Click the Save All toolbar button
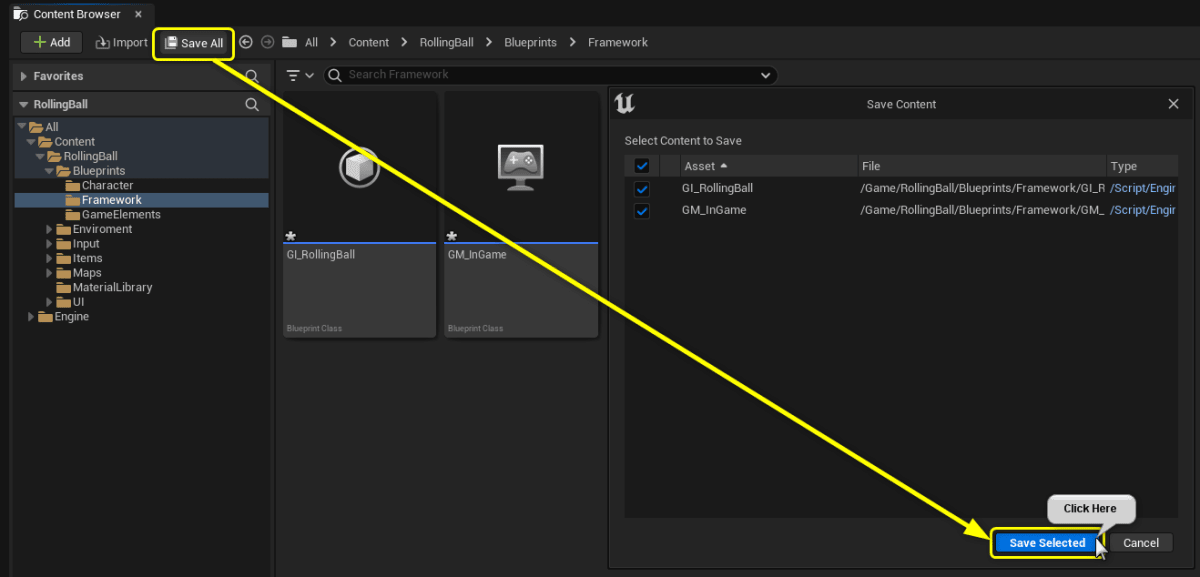The height and width of the screenshot is (577, 1200). coord(193,43)
